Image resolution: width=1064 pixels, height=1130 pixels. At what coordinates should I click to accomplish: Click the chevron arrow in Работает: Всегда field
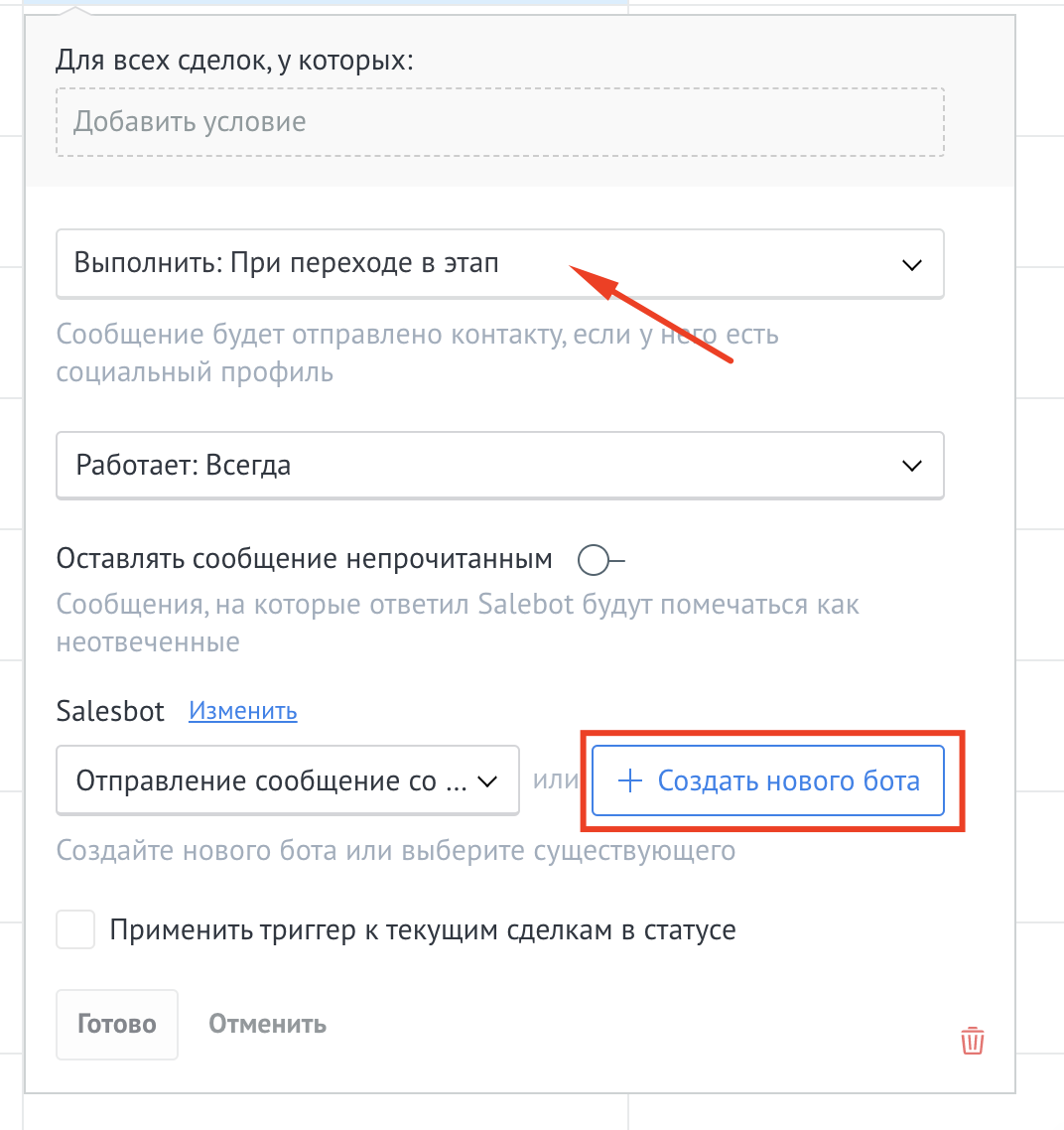tap(910, 466)
